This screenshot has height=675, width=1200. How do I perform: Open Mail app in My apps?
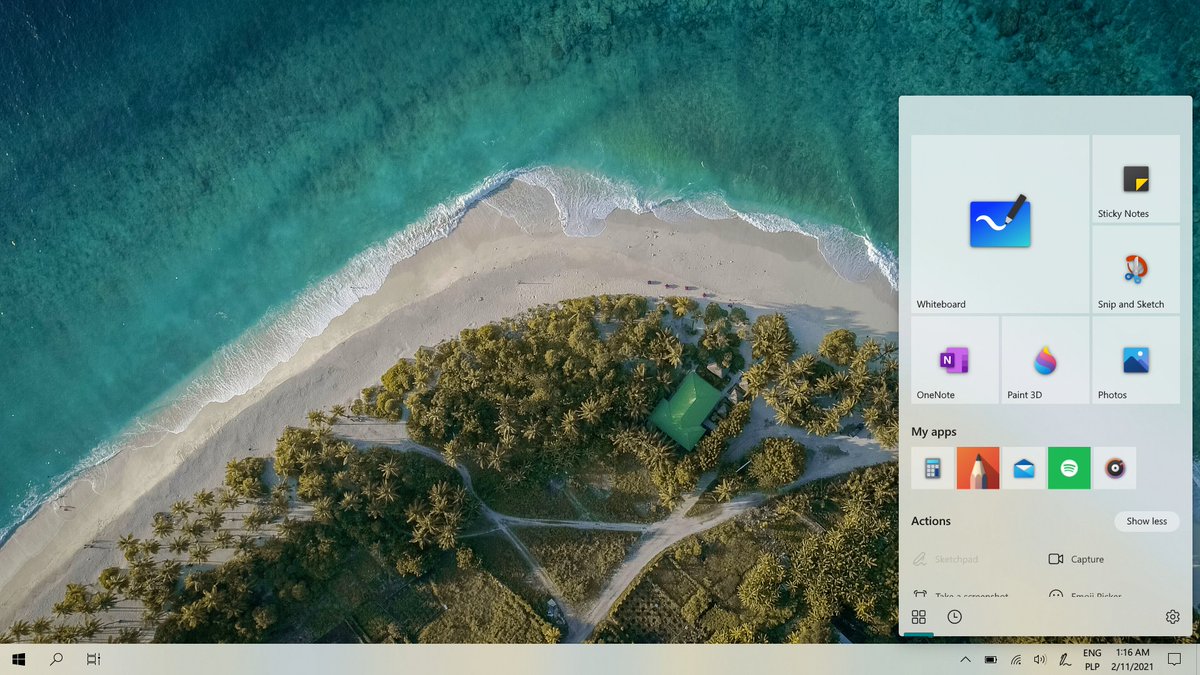[x=1023, y=468]
